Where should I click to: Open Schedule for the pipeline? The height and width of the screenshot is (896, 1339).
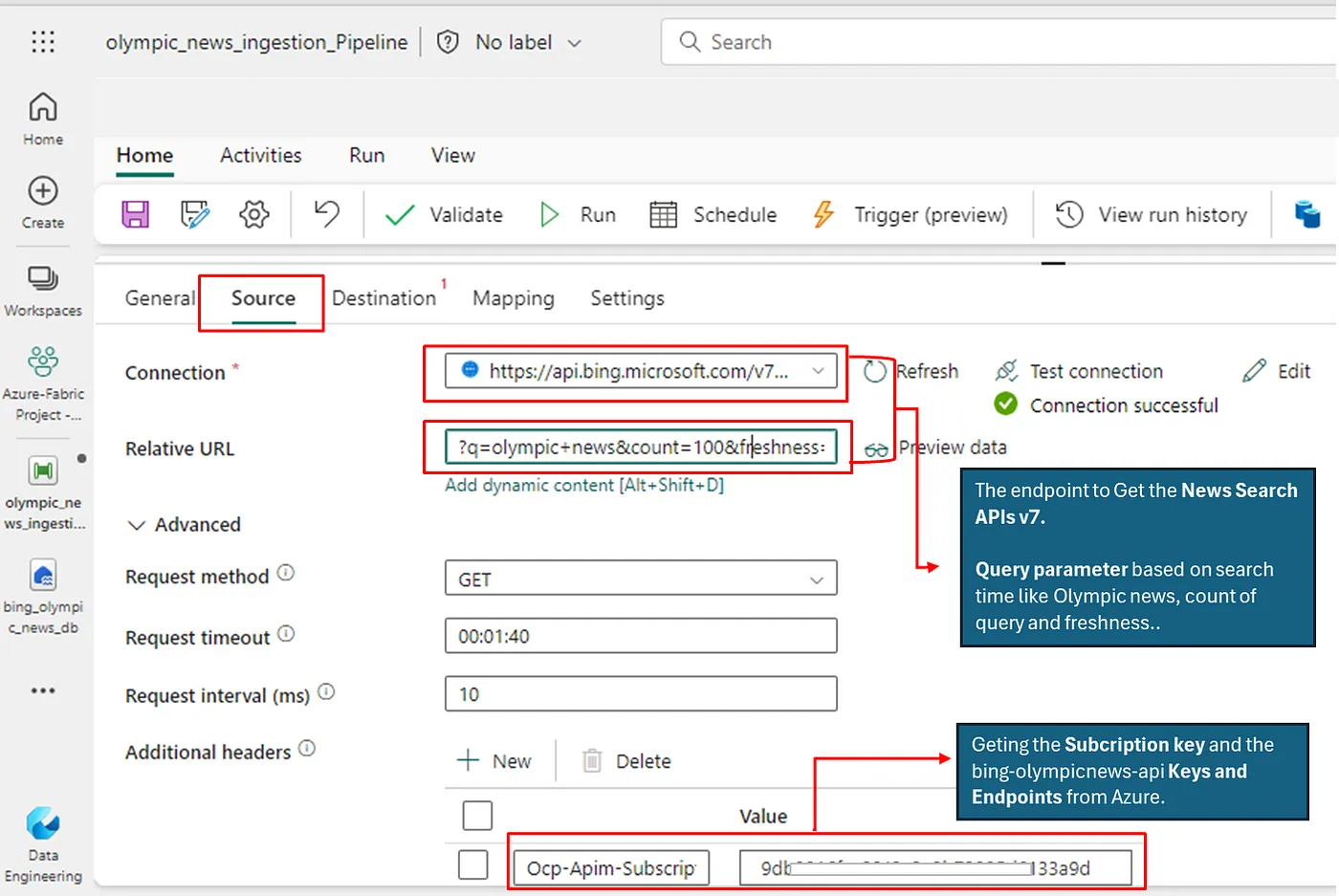pos(713,214)
